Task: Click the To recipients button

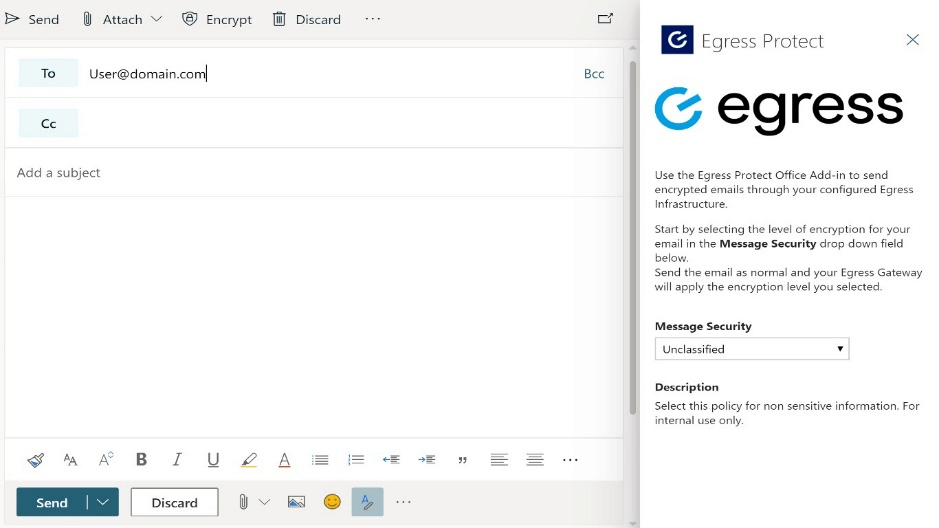Action: pos(48,73)
